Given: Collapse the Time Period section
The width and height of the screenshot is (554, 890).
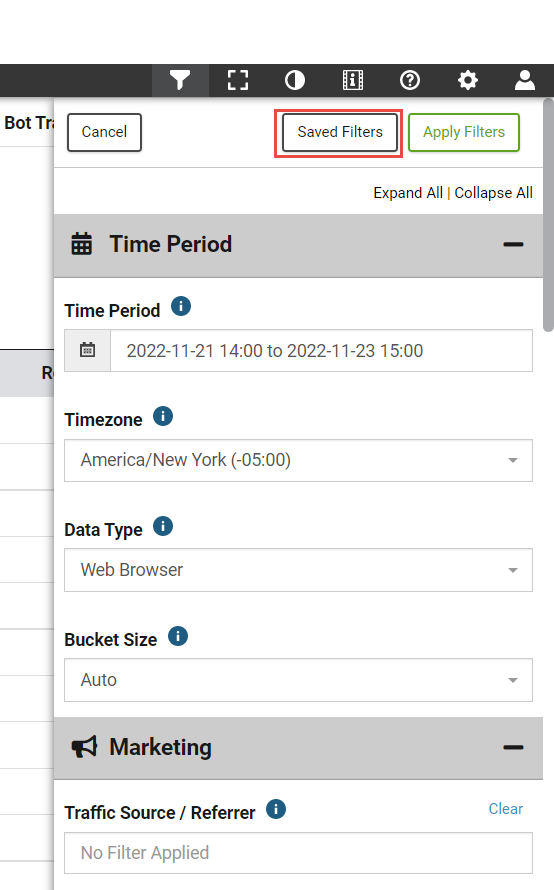Looking at the screenshot, I should tap(513, 245).
